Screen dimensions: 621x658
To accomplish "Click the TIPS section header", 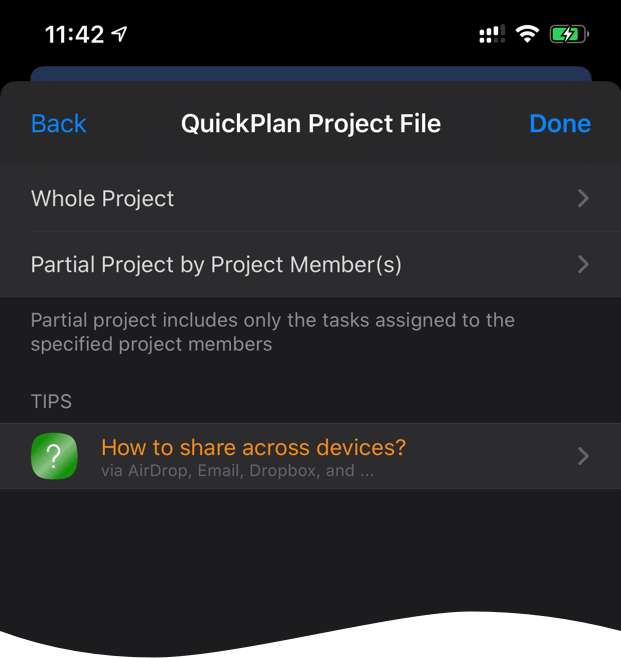I will 51,402.
